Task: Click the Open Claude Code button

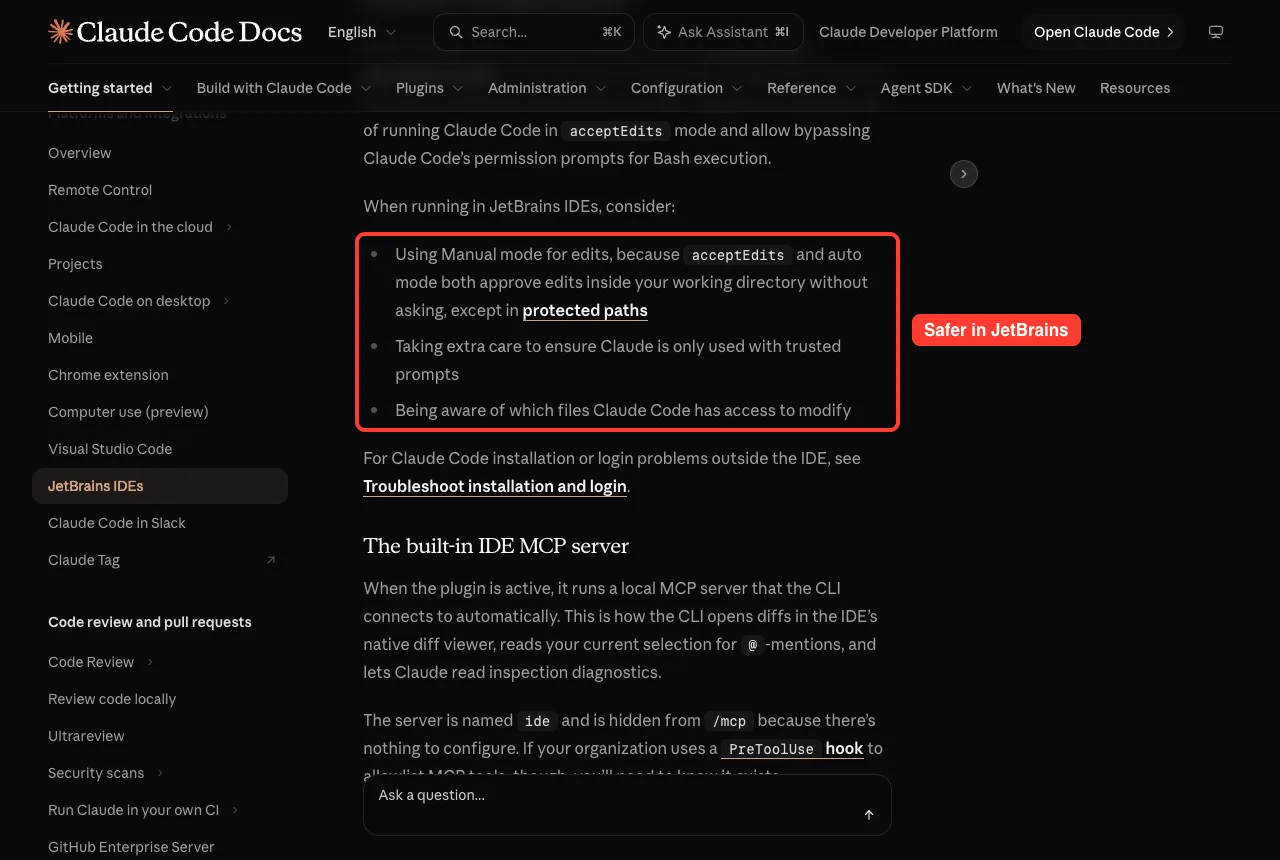Action: (x=1104, y=32)
